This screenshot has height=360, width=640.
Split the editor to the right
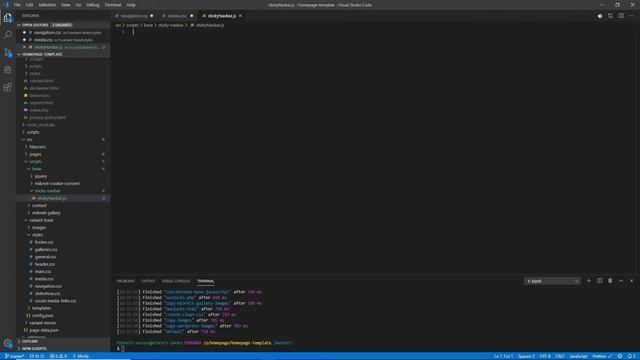point(621,16)
